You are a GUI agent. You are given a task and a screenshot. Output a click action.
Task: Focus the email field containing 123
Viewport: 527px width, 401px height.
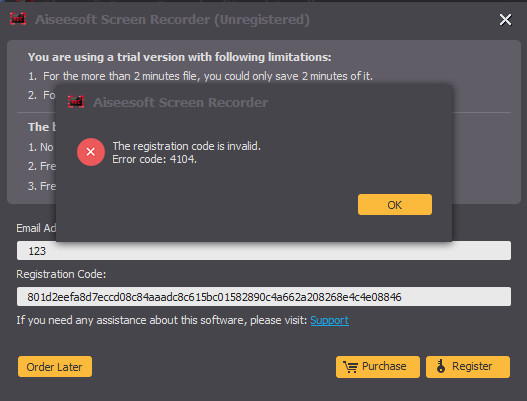264,251
